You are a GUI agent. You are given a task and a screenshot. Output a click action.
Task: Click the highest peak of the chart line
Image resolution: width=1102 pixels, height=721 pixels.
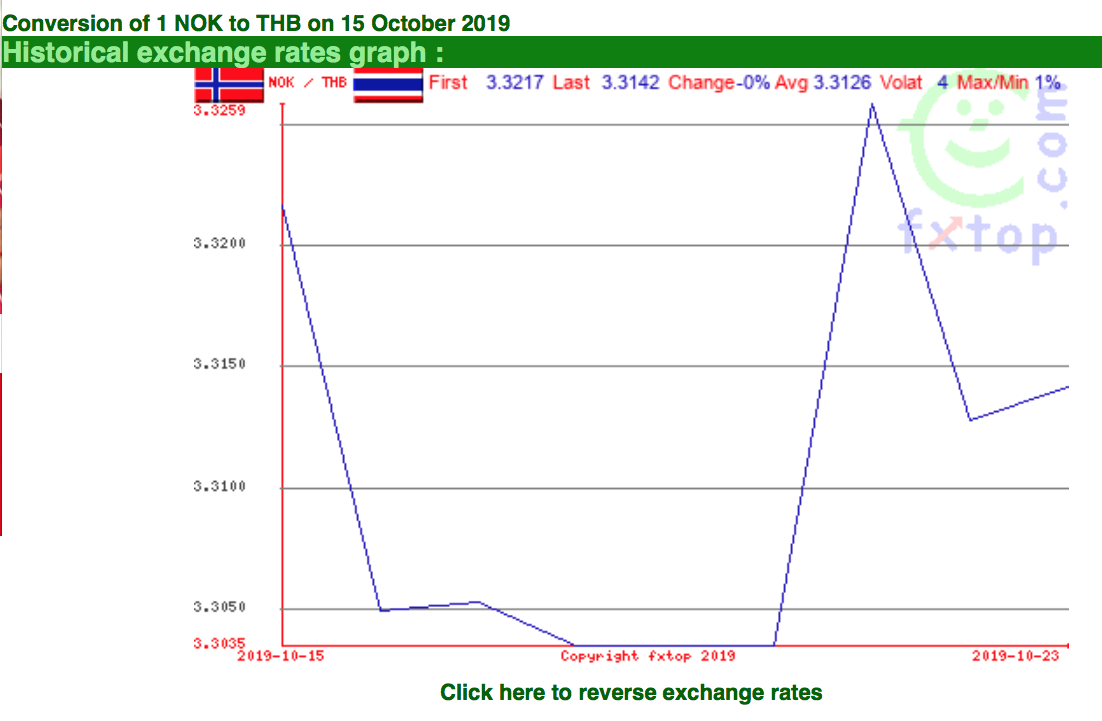(872, 104)
